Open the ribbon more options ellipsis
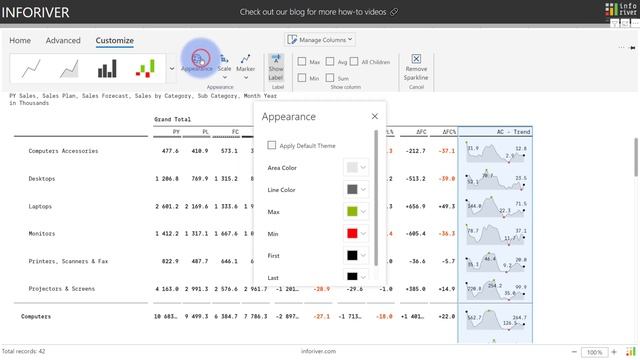This screenshot has height=360, width=640. [x=621, y=48]
